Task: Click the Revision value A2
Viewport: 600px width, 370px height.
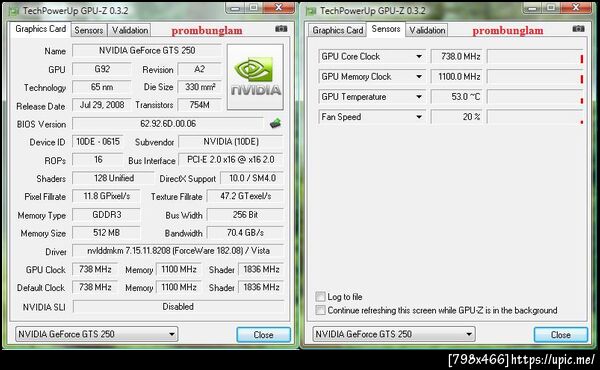Action: tap(200, 69)
